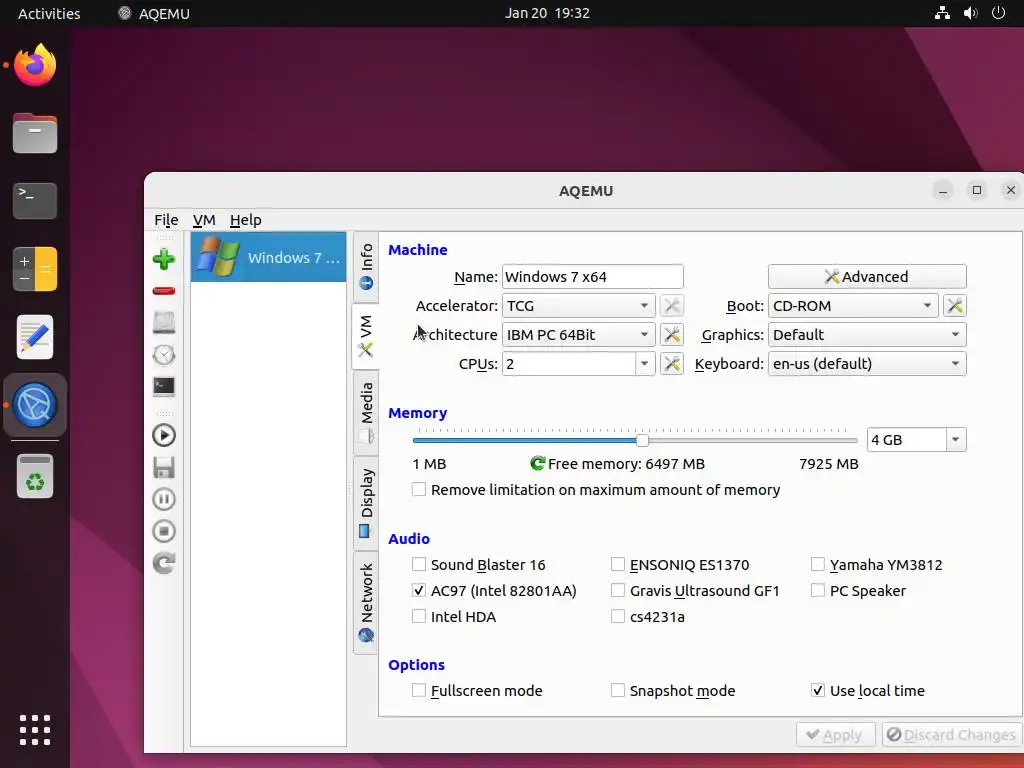Launch Firefox from the dock
Screen dimensions: 1024x768
(35, 65)
